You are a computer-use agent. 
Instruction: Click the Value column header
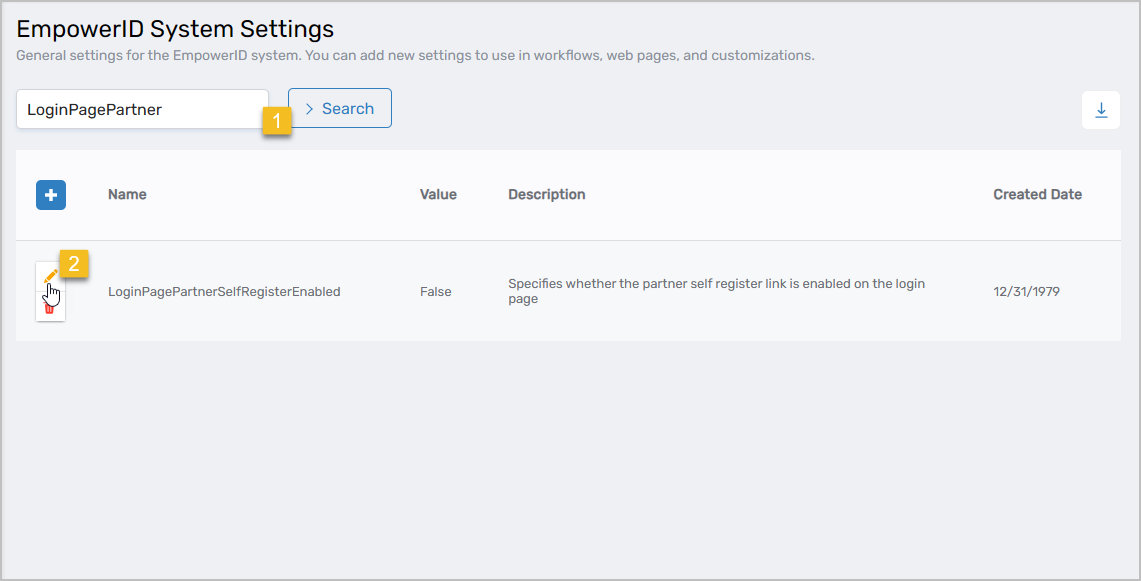[x=438, y=194]
